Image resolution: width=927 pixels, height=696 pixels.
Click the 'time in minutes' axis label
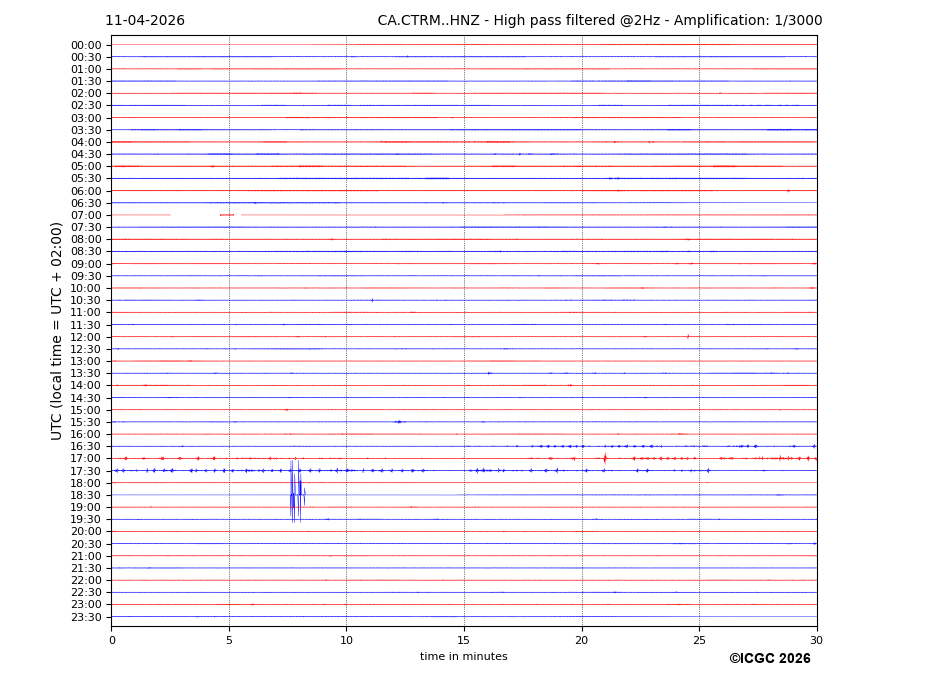point(463,657)
